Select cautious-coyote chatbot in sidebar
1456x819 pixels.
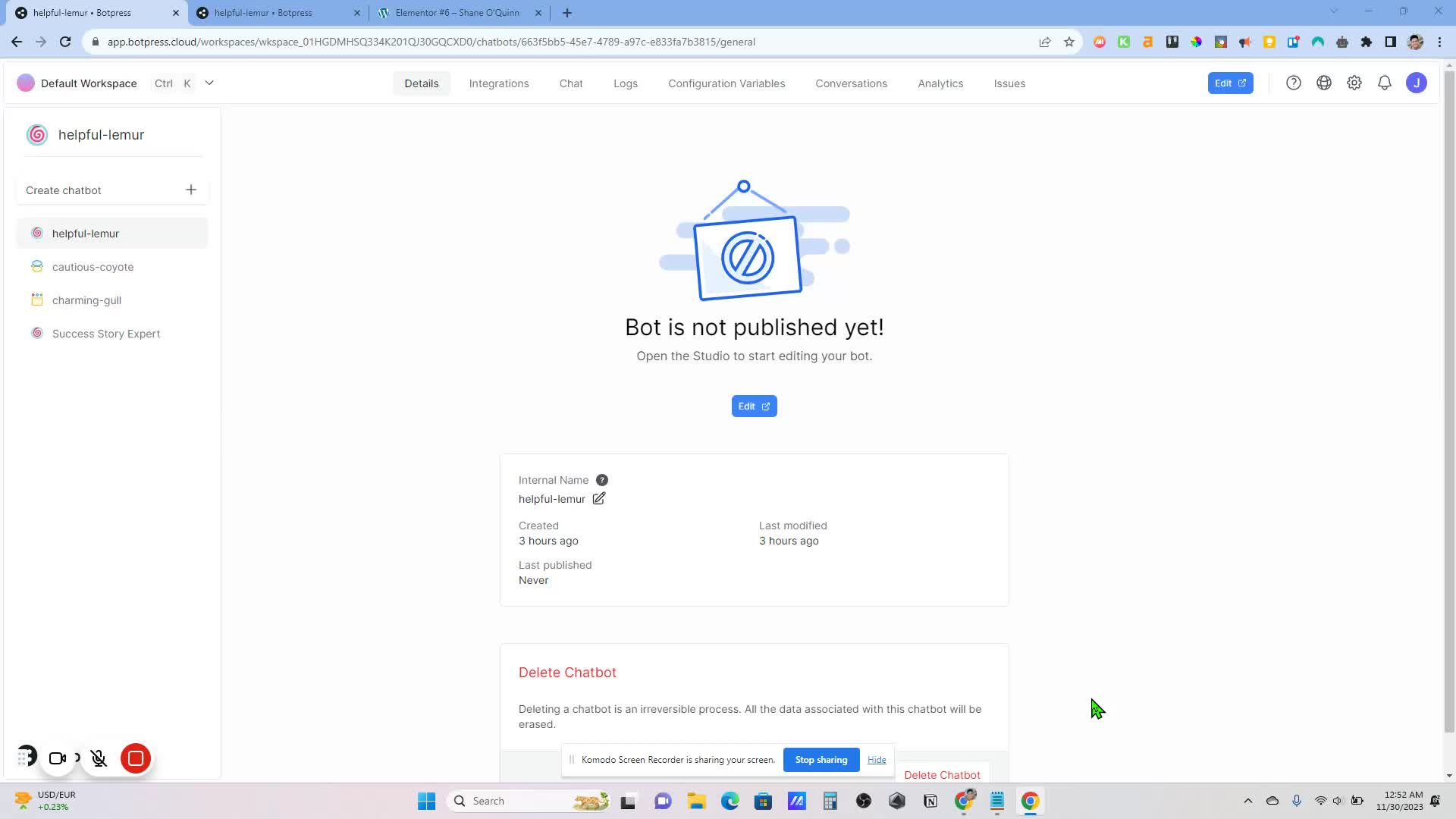(x=93, y=267)
